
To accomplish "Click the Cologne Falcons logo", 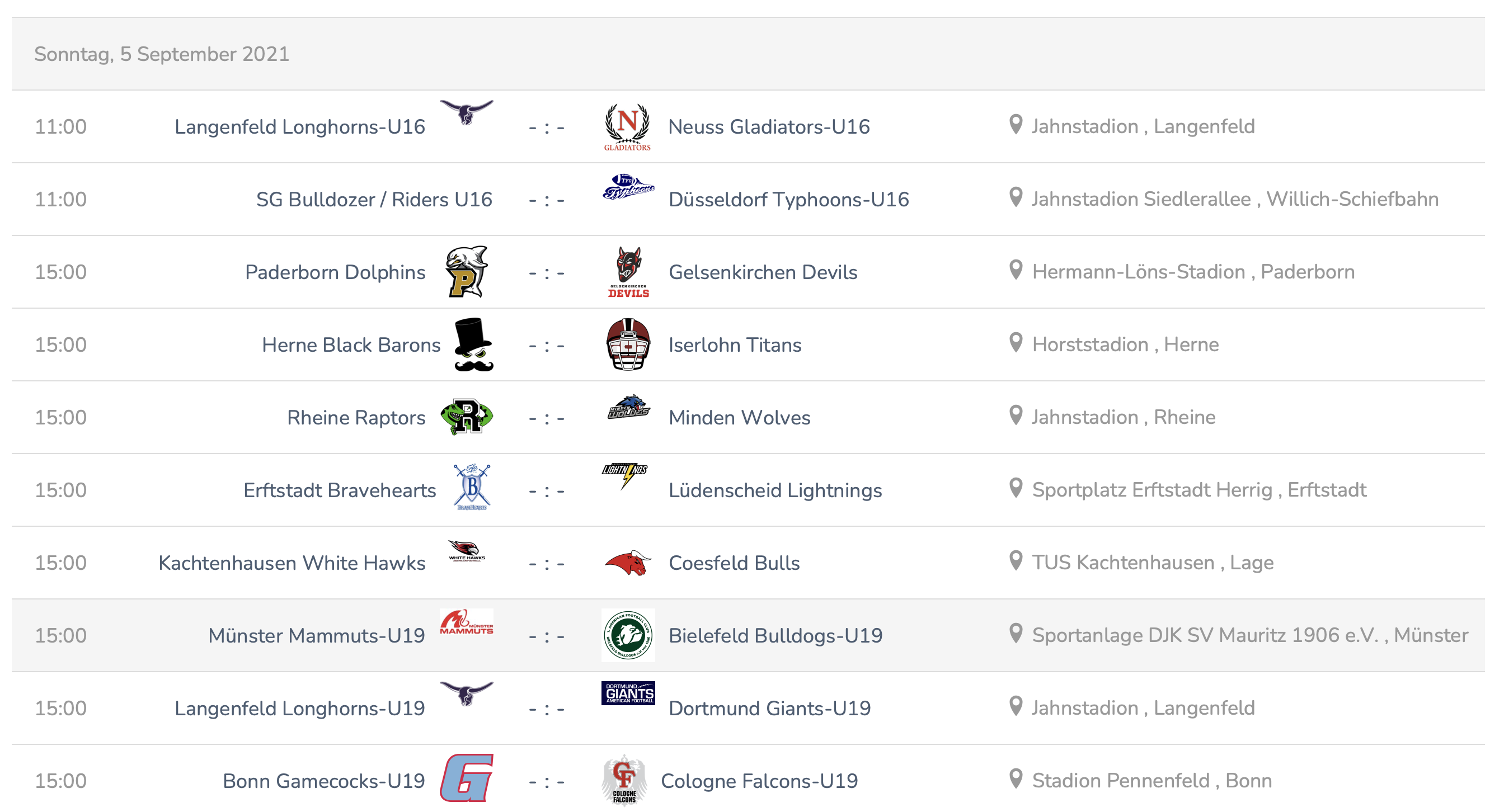I will [624, 780].
